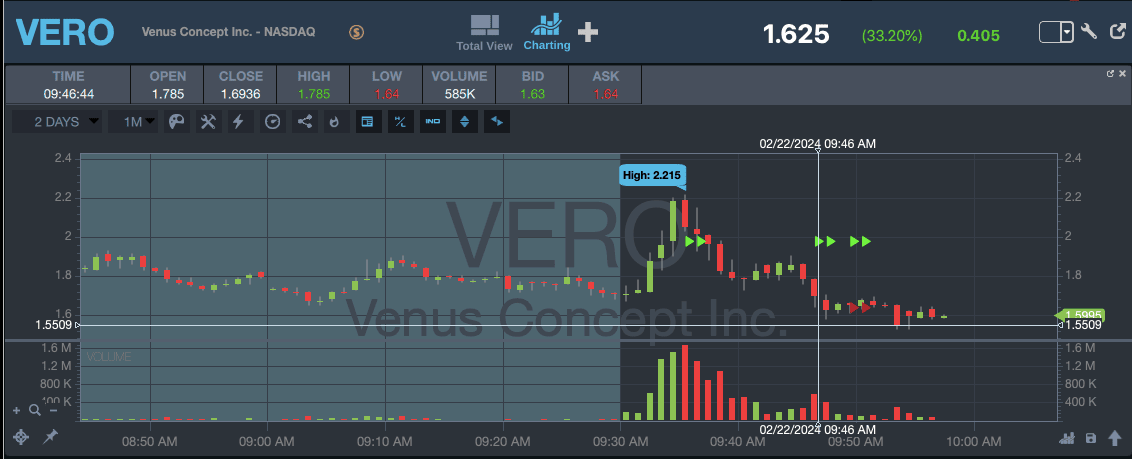
Task: Close the quote data bar
Action: point(1123,74)
